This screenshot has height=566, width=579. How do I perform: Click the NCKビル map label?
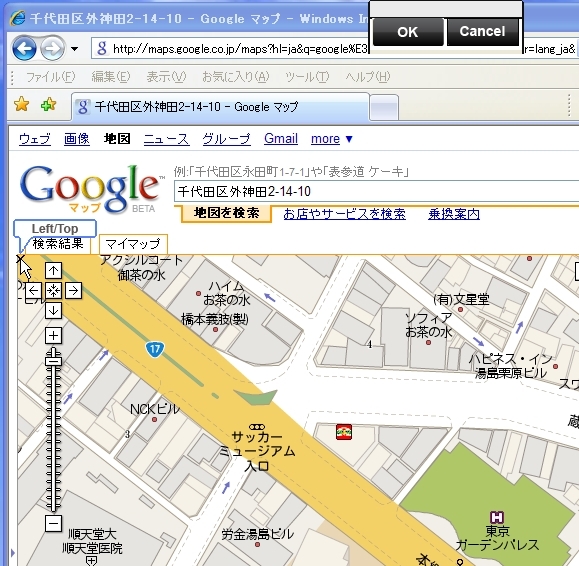tap(155, 409)
